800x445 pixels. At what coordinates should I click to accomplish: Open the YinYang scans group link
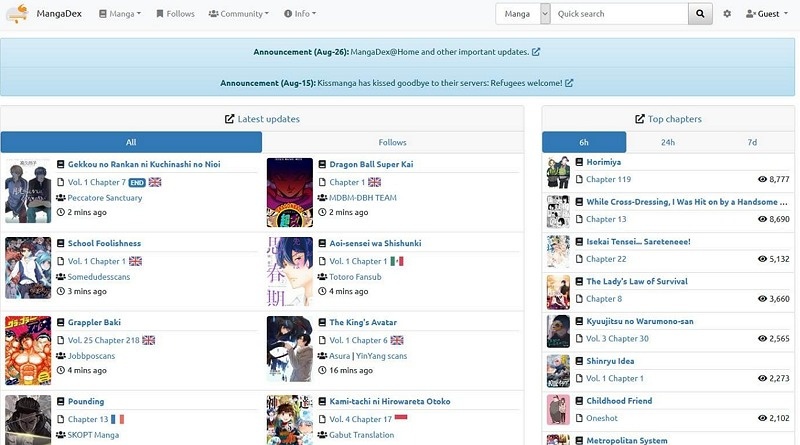click(382, 356)
